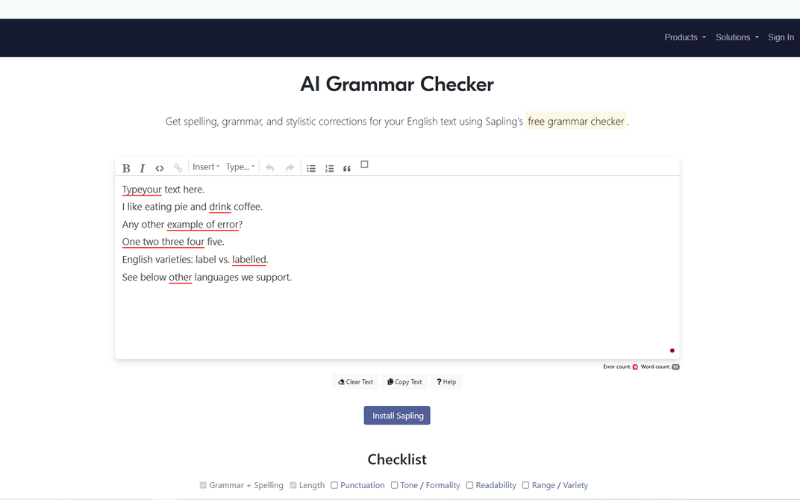
Task: Click the 'AI Grammar Checker' heading
Action: (397, 84)
